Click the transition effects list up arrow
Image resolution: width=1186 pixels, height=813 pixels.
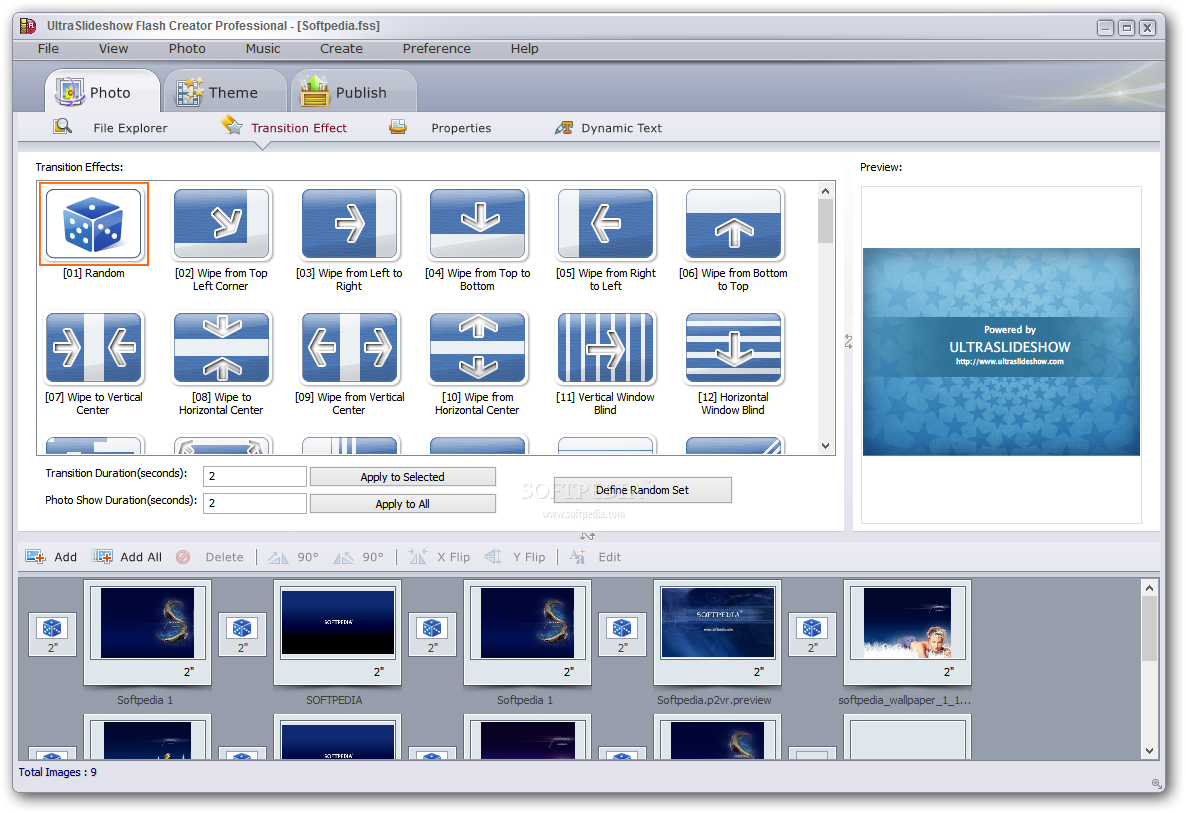tap(825, 191)
